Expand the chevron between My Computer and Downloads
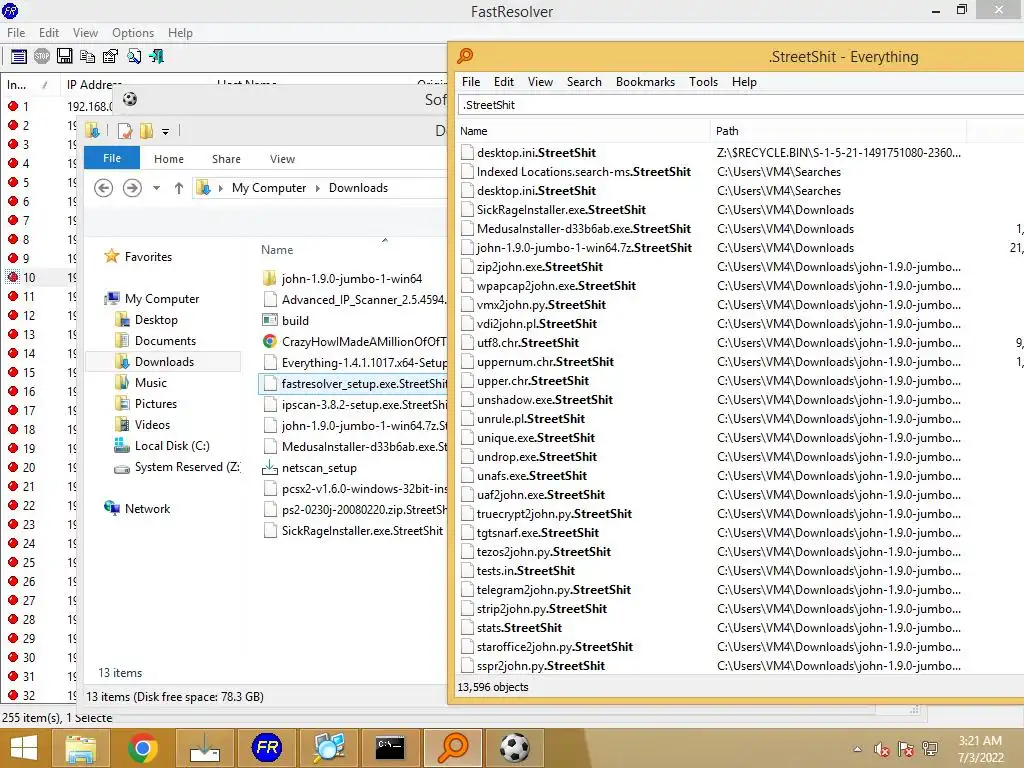 tap(318, 188)
